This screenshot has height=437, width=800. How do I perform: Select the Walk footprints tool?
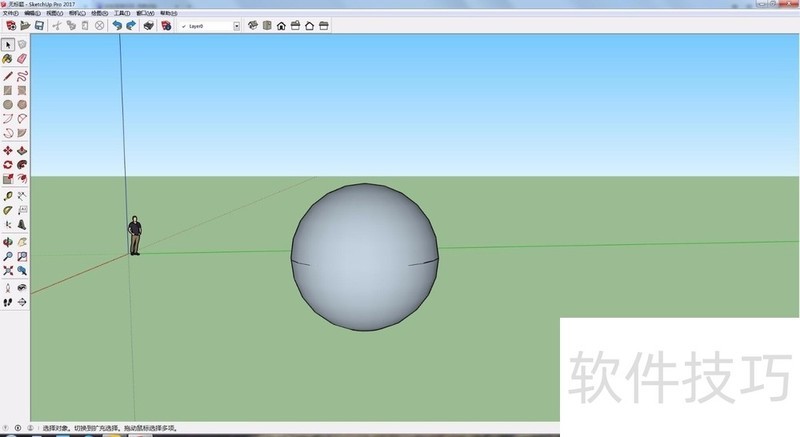8,302
